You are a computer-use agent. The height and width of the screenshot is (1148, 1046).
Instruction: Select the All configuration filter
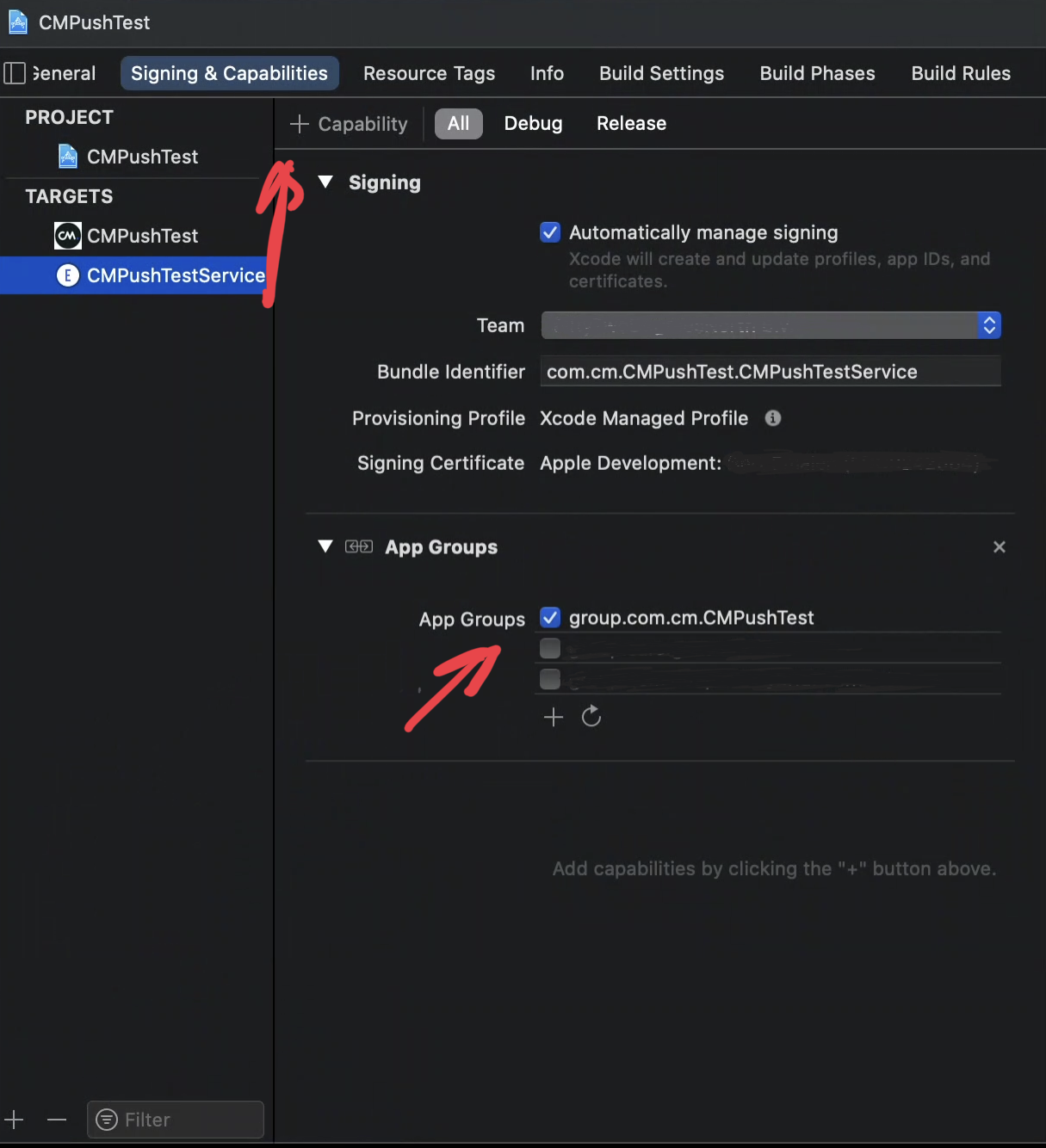[458, 123]
